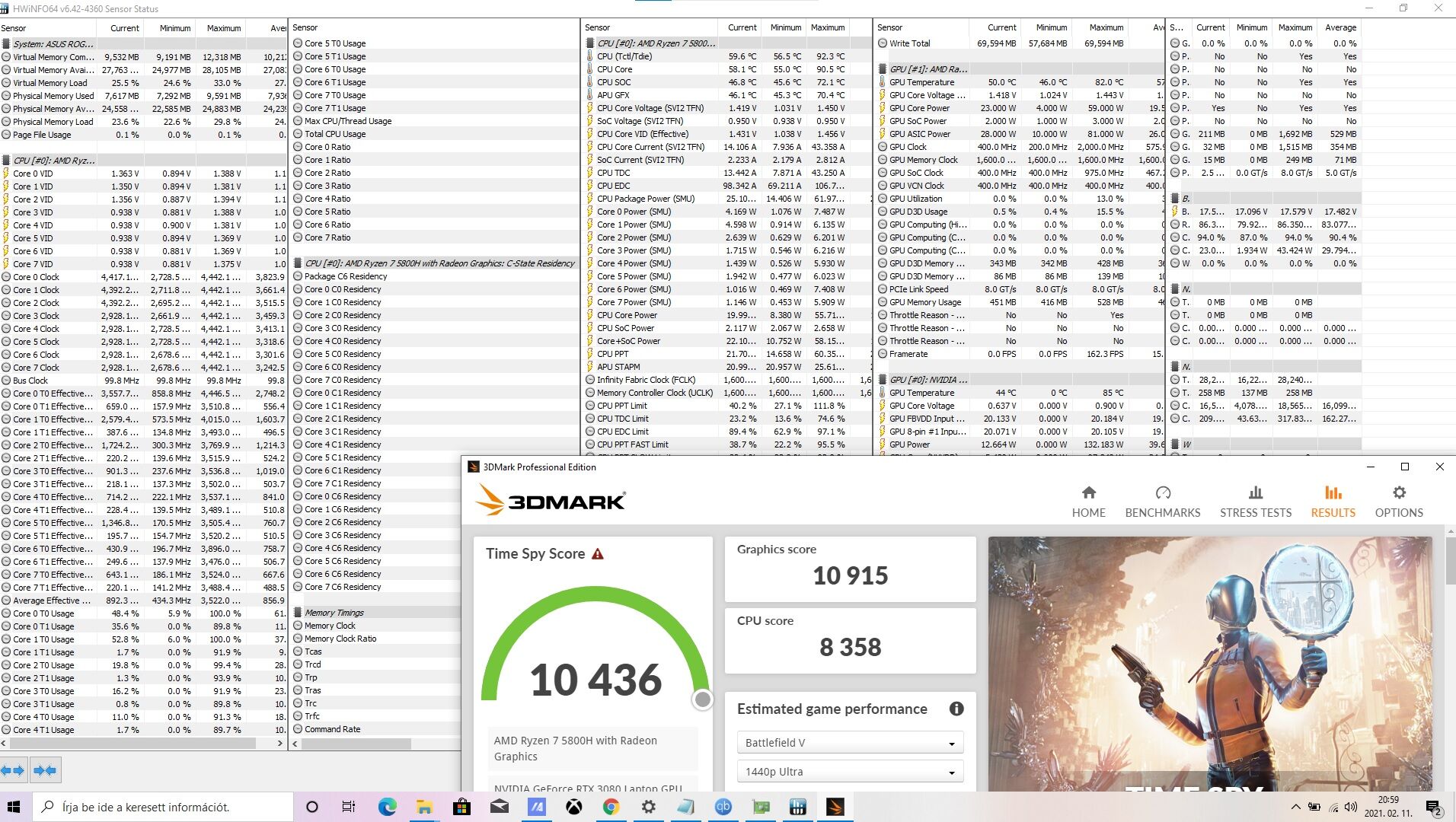1456x822 pixels.
Task: Switch to the STRESS TESTS tab
Action: (1256, 502)
